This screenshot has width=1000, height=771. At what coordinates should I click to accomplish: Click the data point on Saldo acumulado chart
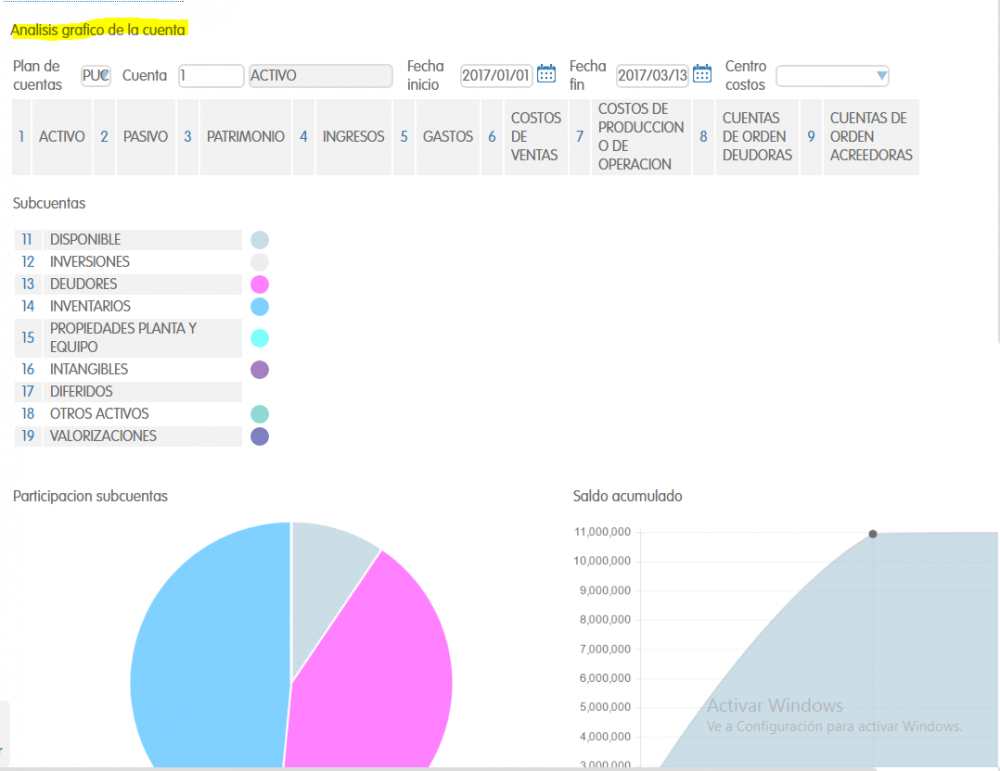pos(871,534)
